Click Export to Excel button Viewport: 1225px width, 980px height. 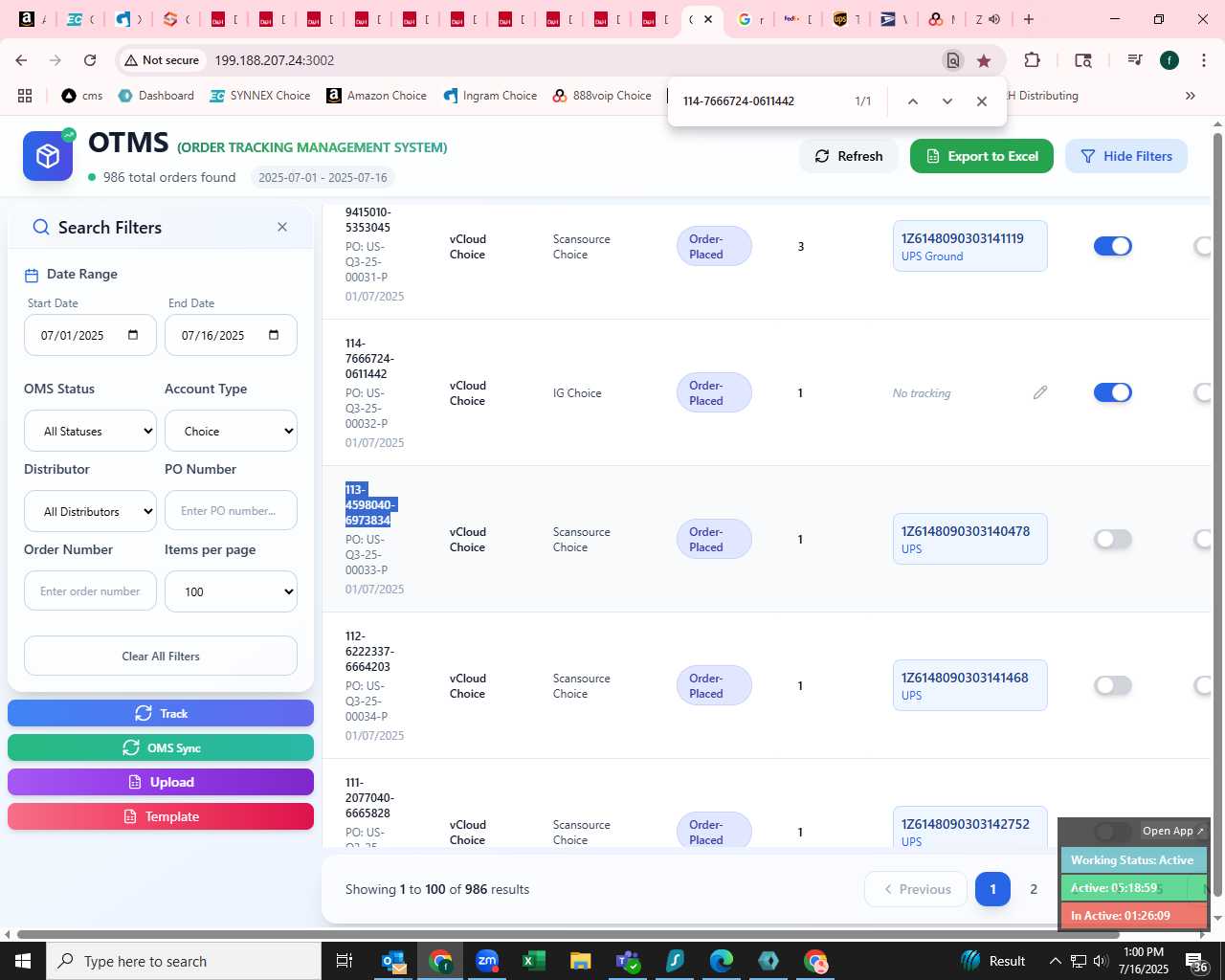coord(982,156)
